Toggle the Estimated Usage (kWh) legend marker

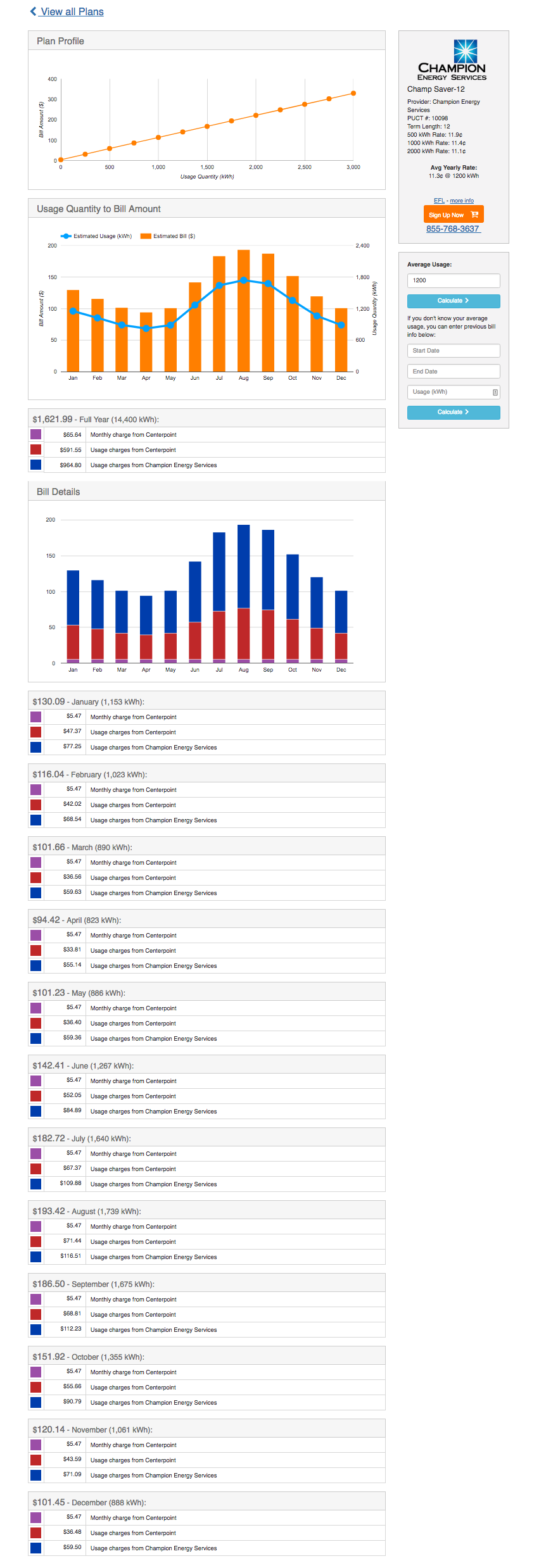click(66, 236)
